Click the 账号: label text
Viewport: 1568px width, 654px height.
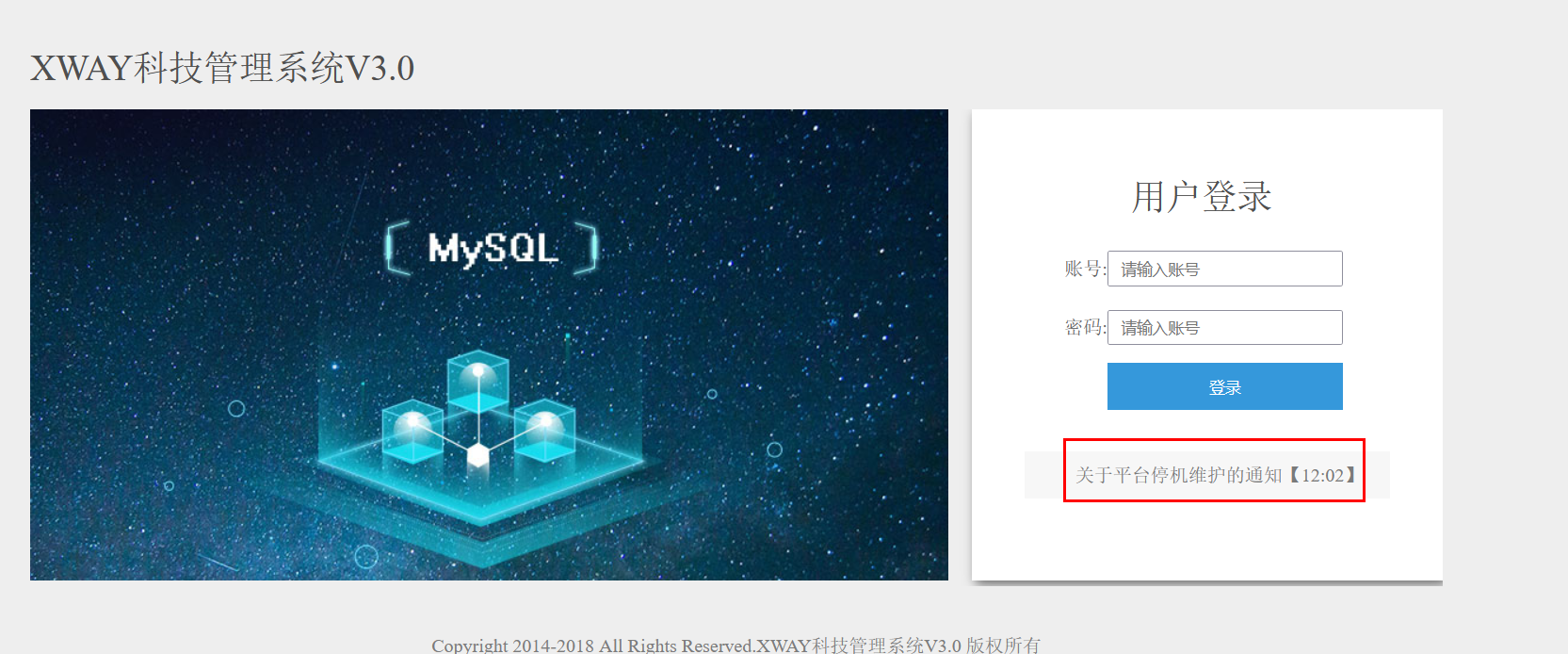(x=1085, y=269)
